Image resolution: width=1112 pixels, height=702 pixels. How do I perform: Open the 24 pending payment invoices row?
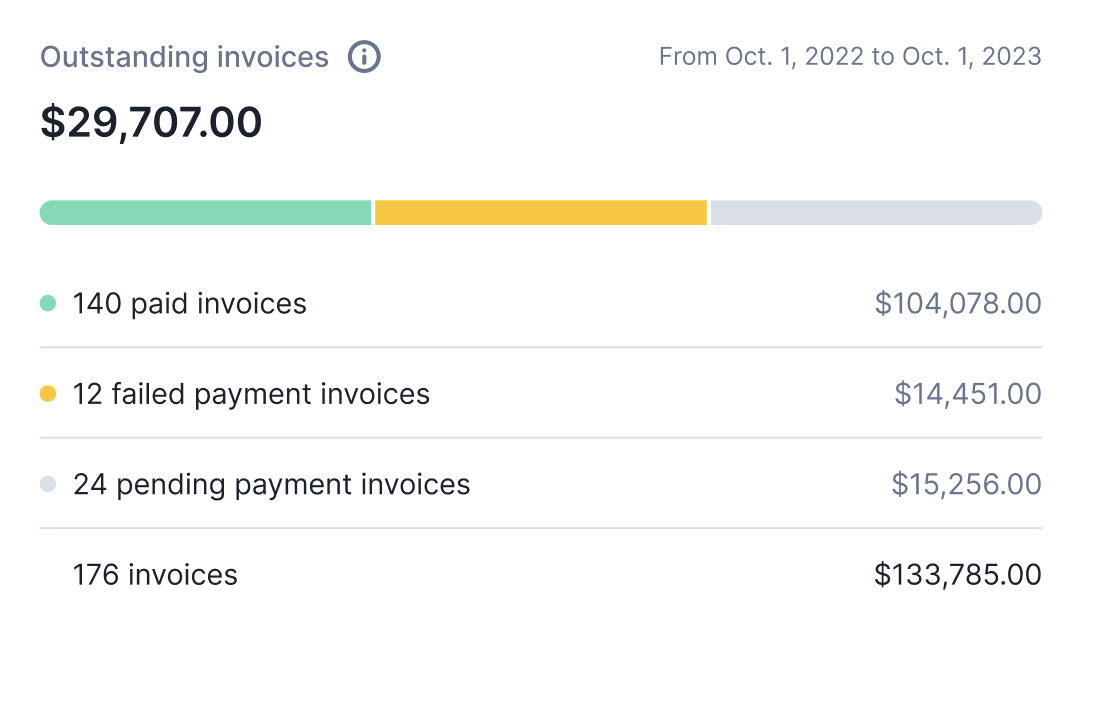(271, 485)
